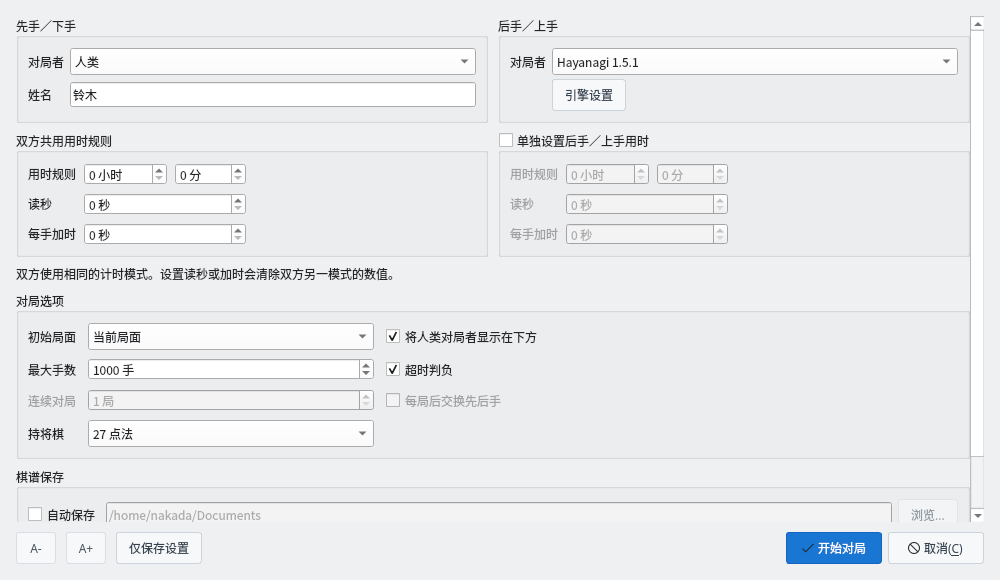The height and width of the screenshot is (580, 1000).
Task: Increase the shared 读秒 seconds value
Action: click(x=238, y=200)
